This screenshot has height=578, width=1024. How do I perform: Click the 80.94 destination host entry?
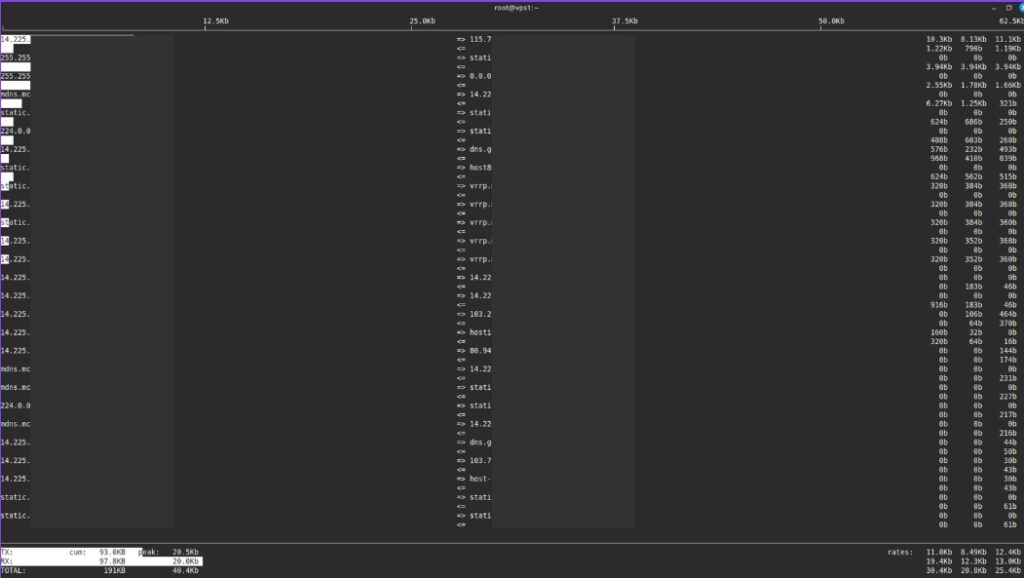(480, 350)
